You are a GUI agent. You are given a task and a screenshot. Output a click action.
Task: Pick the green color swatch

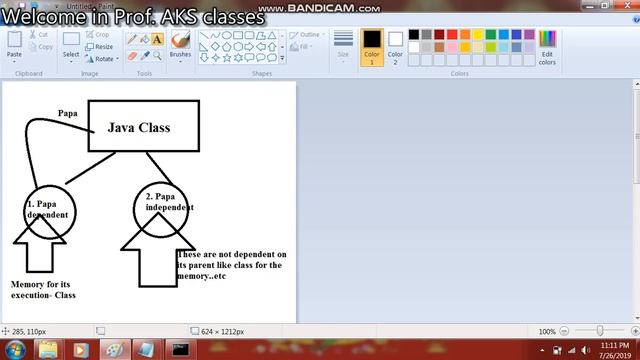click(491, 35)
